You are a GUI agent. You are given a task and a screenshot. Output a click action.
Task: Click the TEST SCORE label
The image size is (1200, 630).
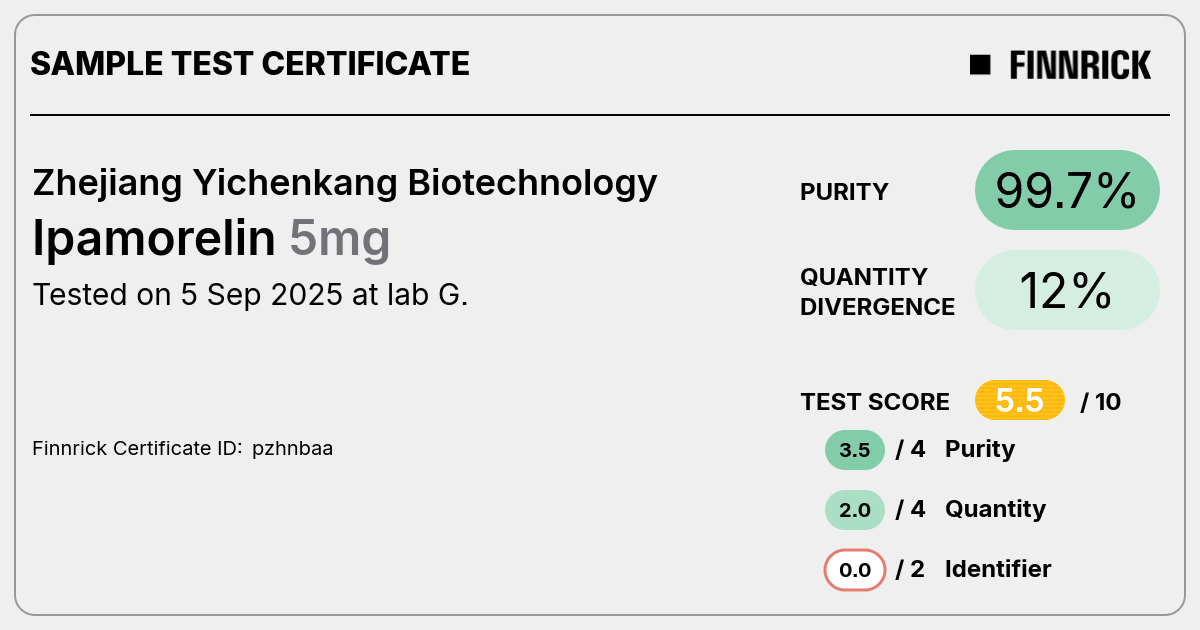click(x=875, y=402)
